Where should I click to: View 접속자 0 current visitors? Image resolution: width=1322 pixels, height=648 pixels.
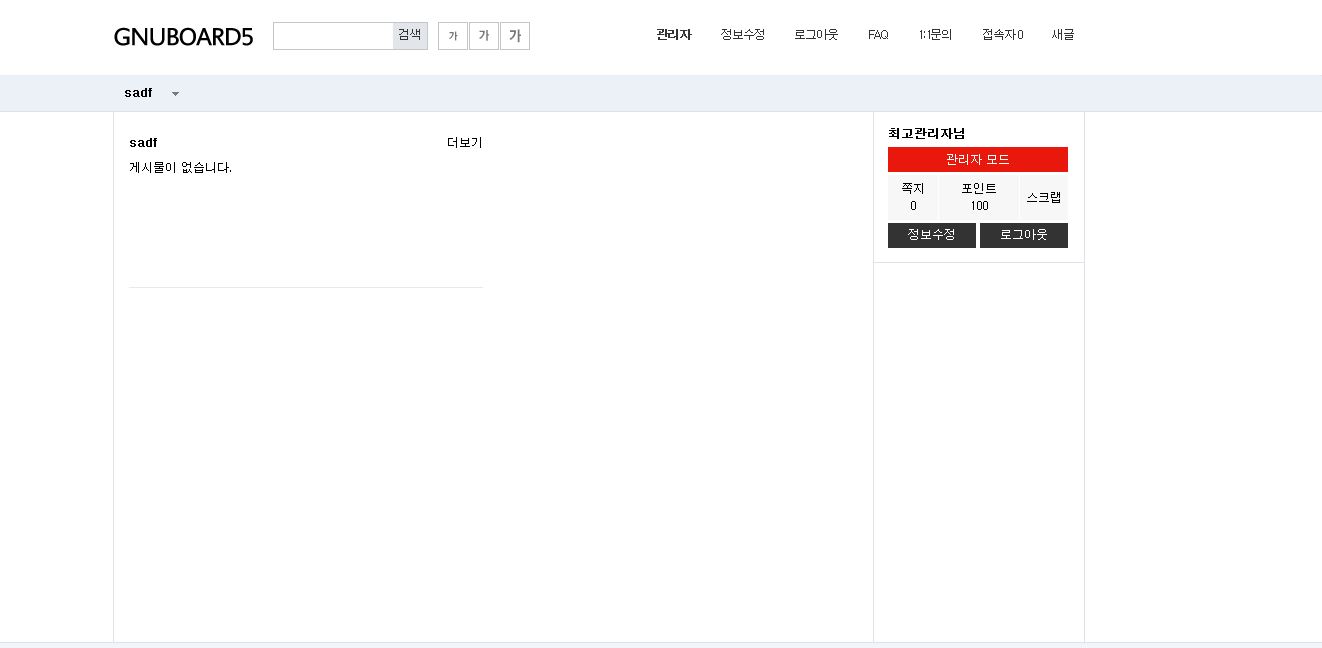pyautogui.click(x=1002, y=35)
